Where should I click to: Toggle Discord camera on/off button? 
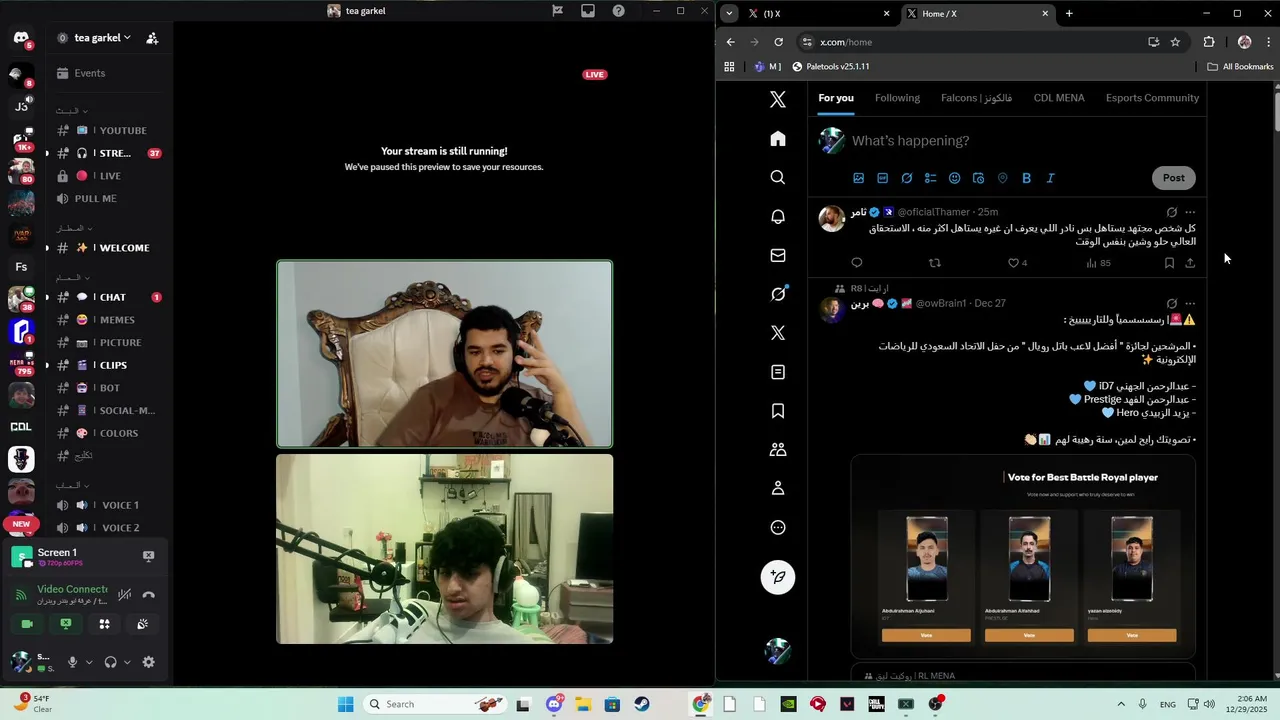[27, 624]
